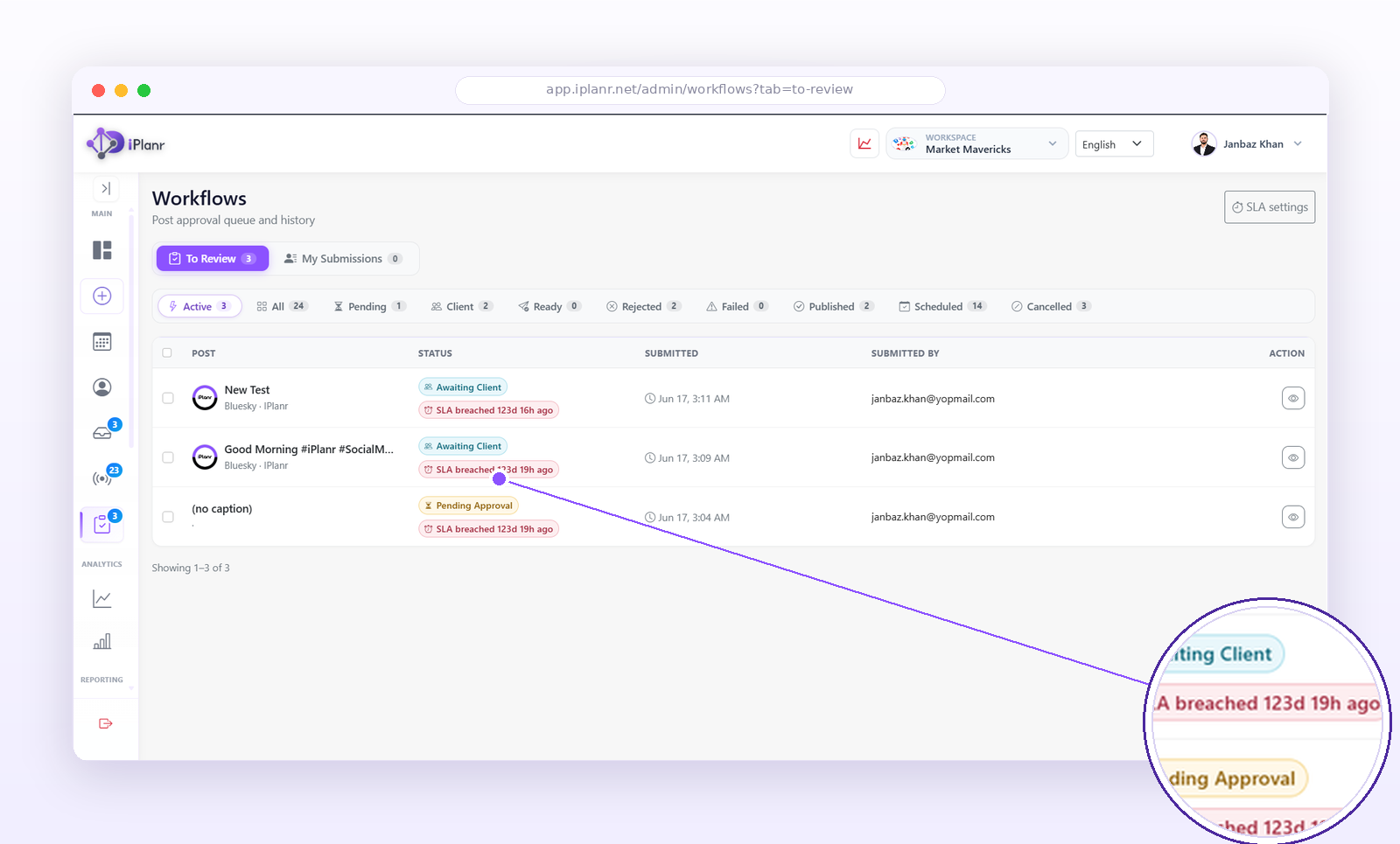Viewport: 1400px width, 844px height.
Task: Check the Good Morning #iPlanr row checkbox
Action: [x=168, y=457]
